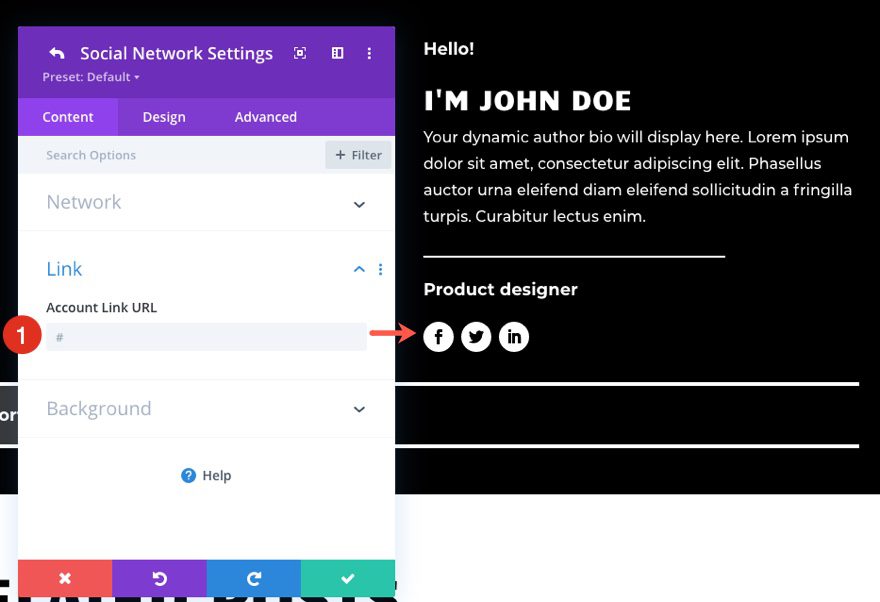Expand the Network section
Image resolution: width=880 pixels, height=602 pixels.
point(358,202)
